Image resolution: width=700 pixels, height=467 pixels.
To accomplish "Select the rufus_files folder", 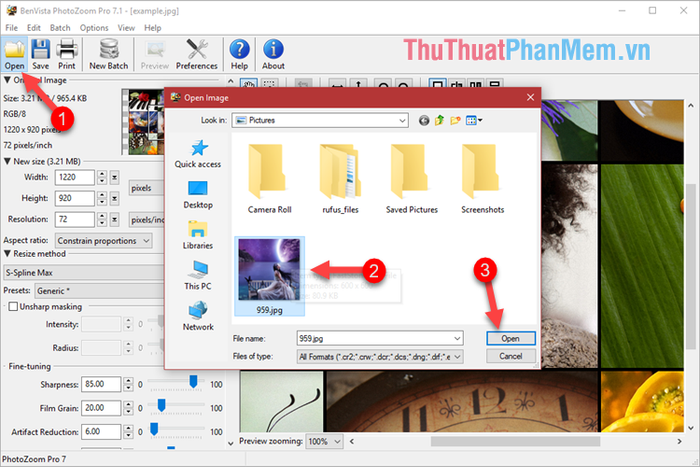I will 340,179.
